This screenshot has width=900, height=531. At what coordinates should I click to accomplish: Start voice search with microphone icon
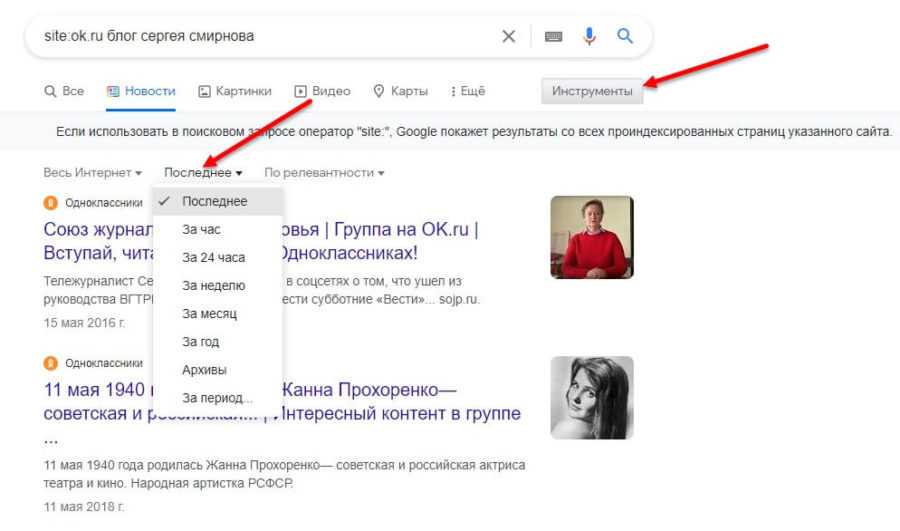pos(589,36)
